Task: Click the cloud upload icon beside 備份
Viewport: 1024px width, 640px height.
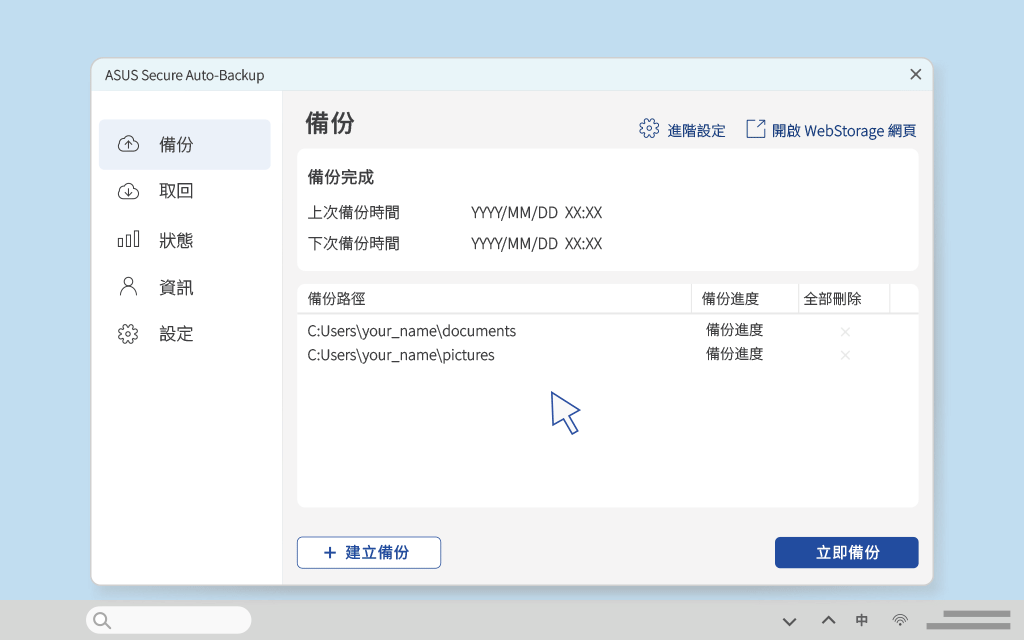Action: pyautogui.click(x=128, y=144)
